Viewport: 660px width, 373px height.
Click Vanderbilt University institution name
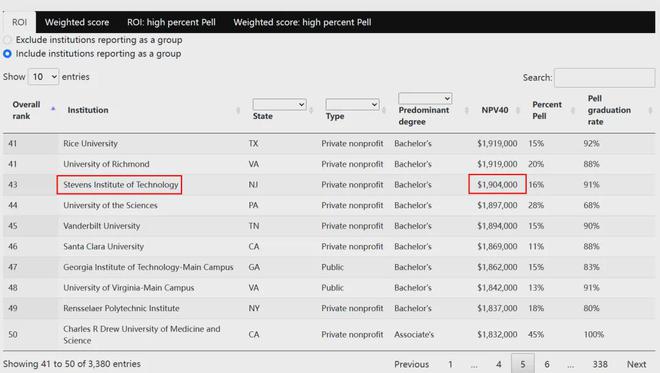(x=101, y=226)
